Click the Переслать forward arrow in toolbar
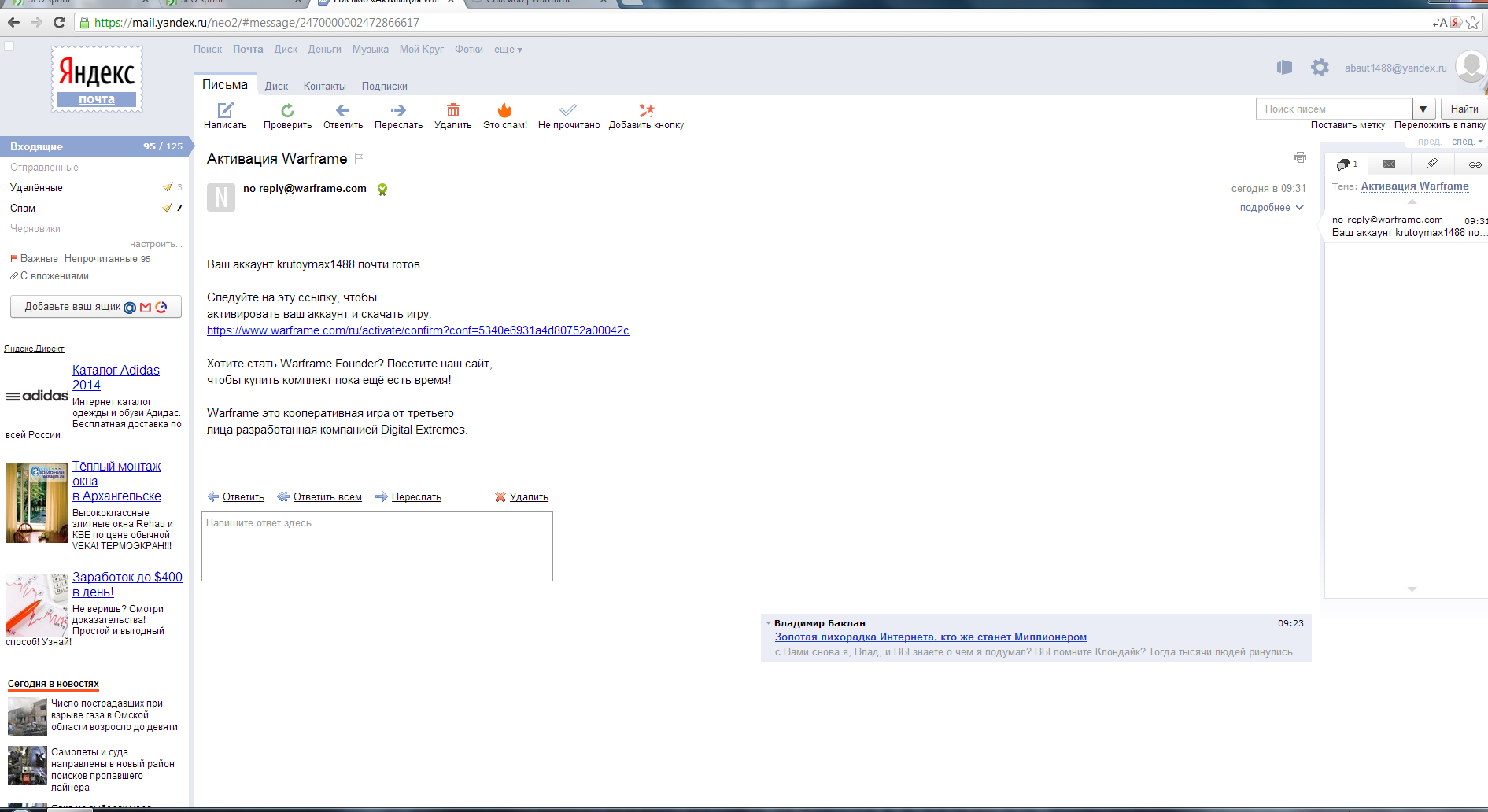 [398, 110]
